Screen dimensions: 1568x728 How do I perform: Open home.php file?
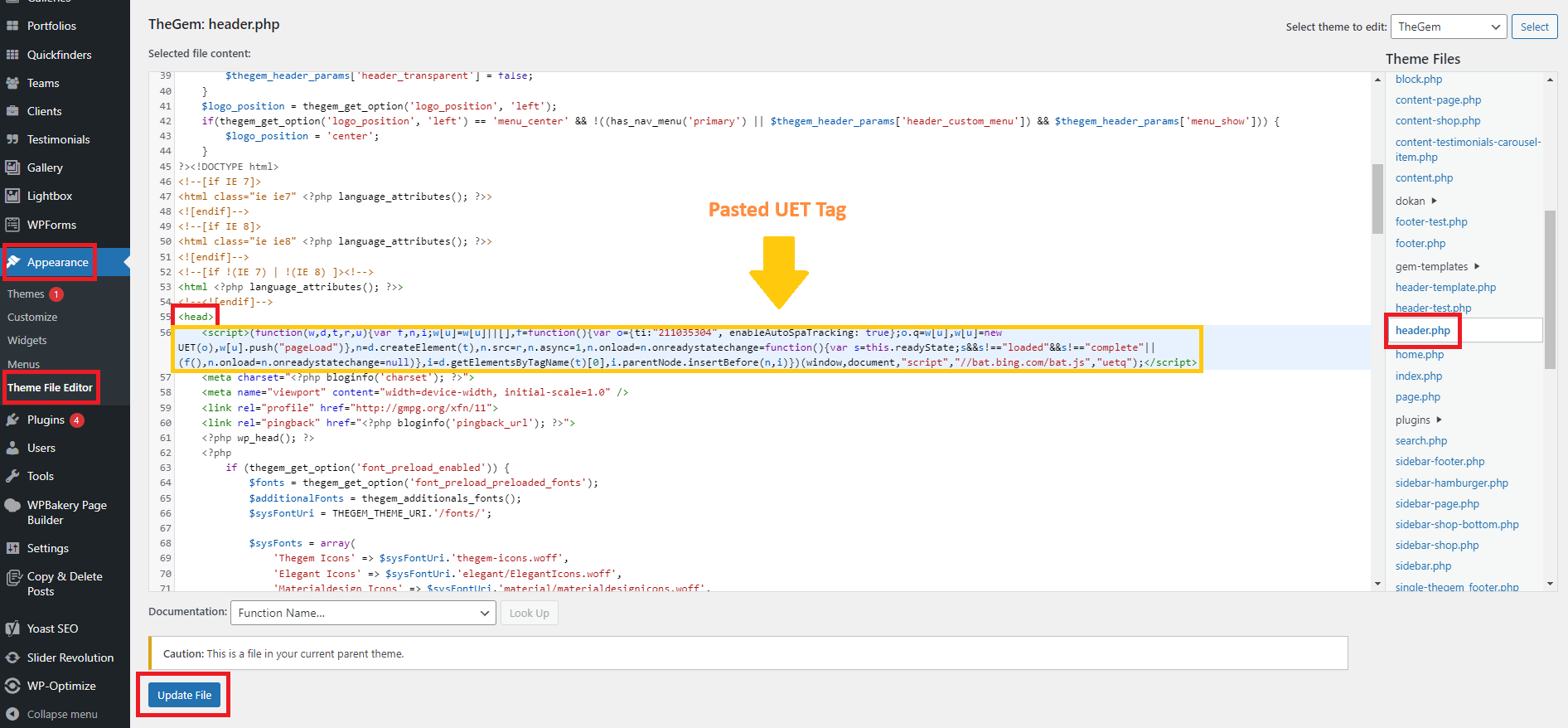[1419, 355]
